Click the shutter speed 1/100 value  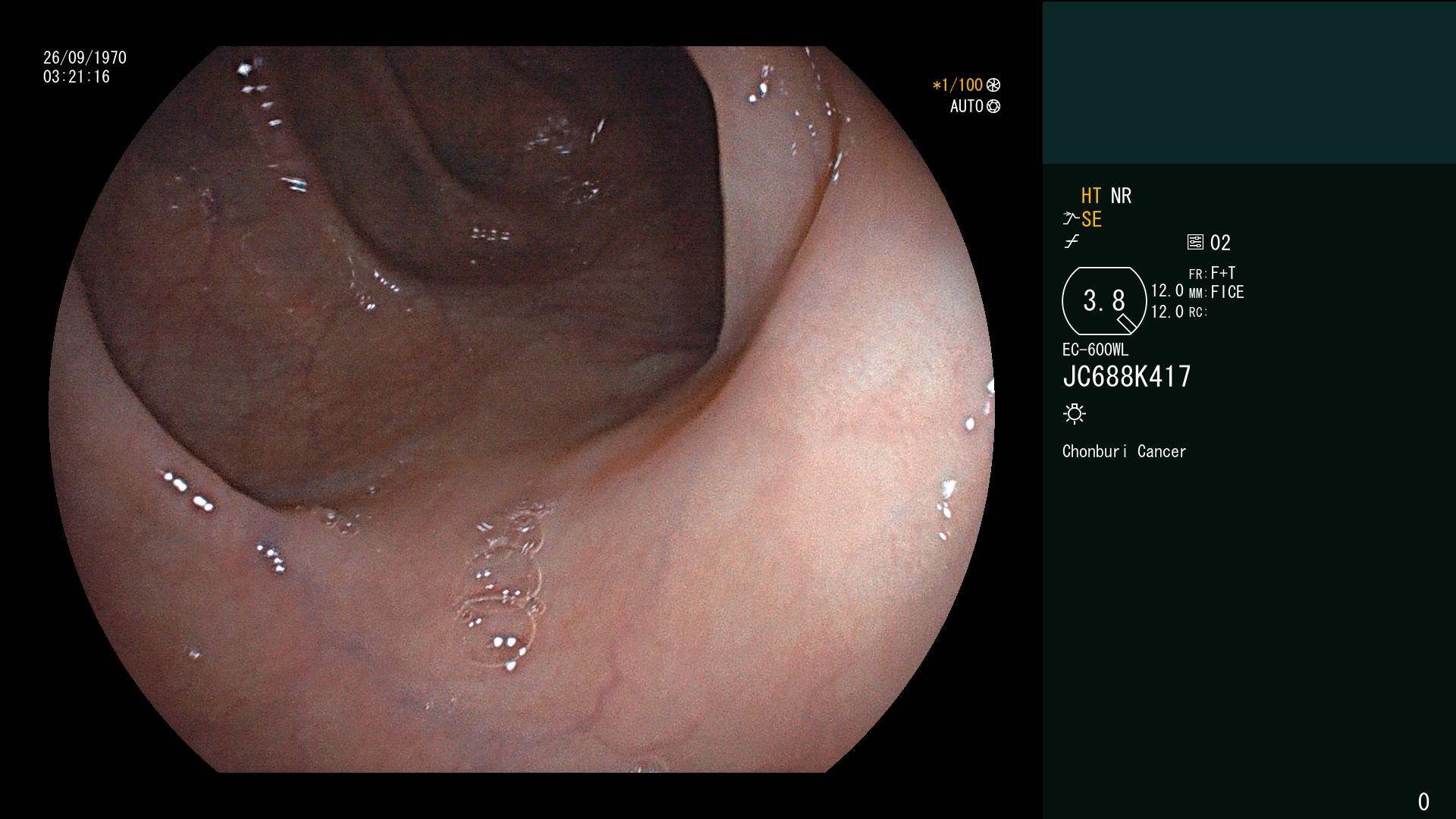pyautogui.click(x=958, y=85)
